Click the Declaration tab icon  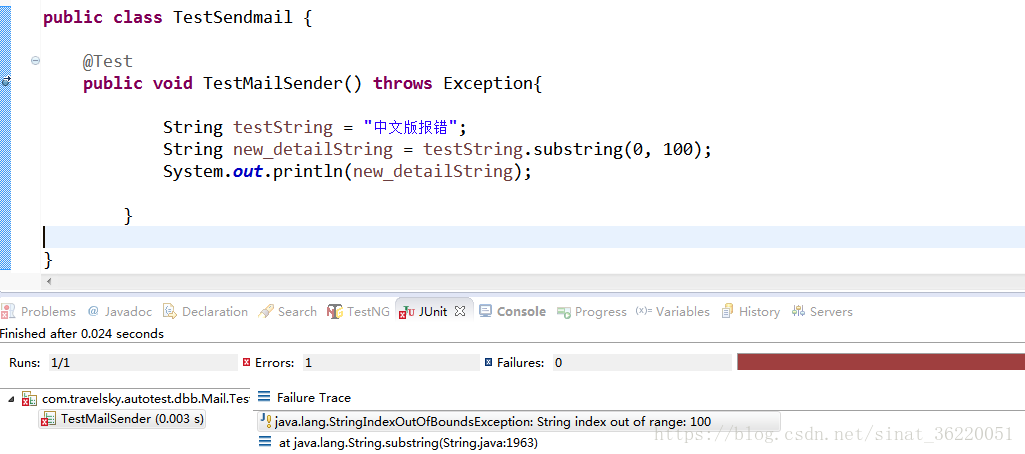click(170, 312)
